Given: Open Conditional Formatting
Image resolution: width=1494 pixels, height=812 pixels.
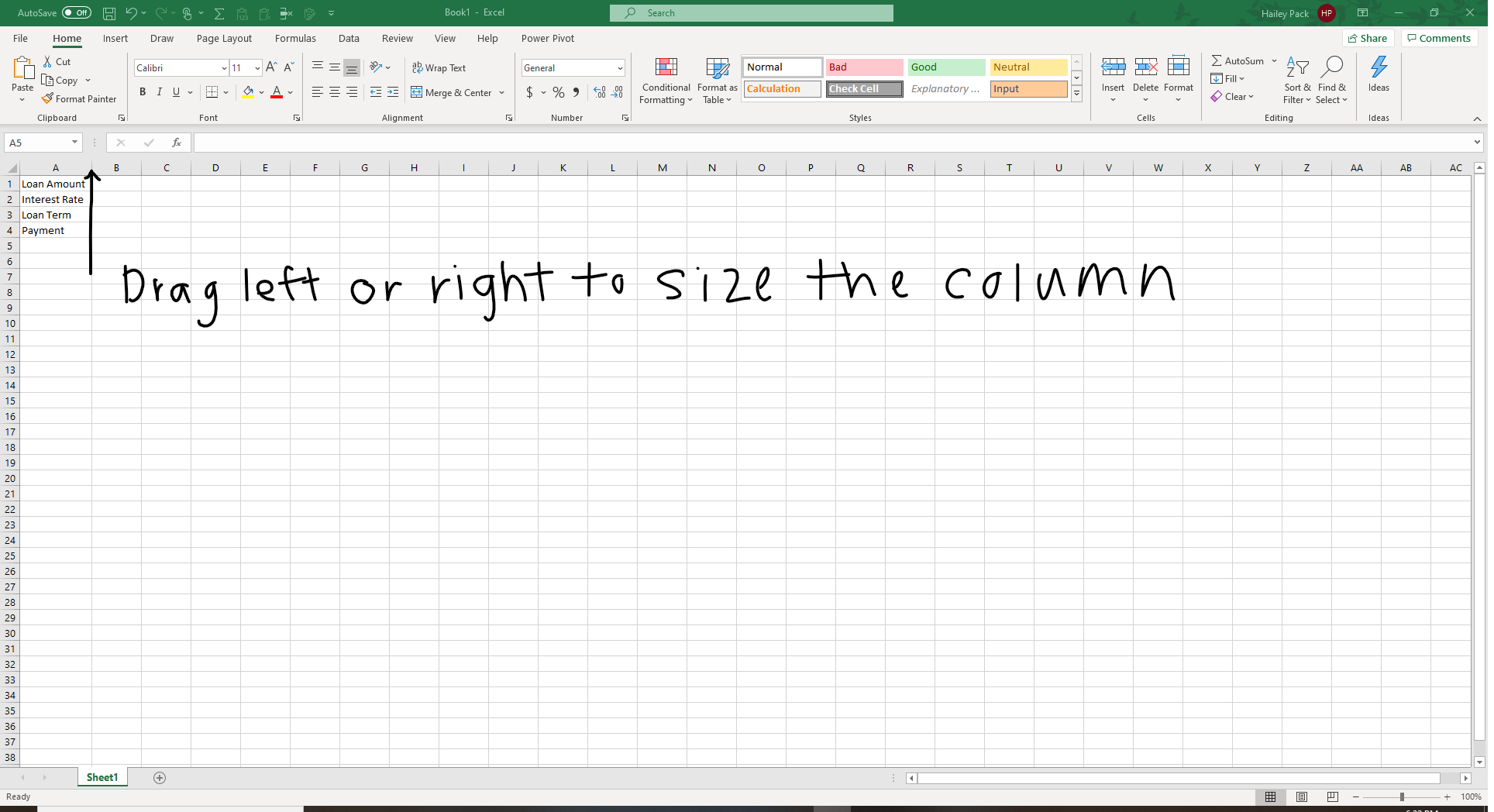Looking at the screenshot, I should (x=666, y=81).
